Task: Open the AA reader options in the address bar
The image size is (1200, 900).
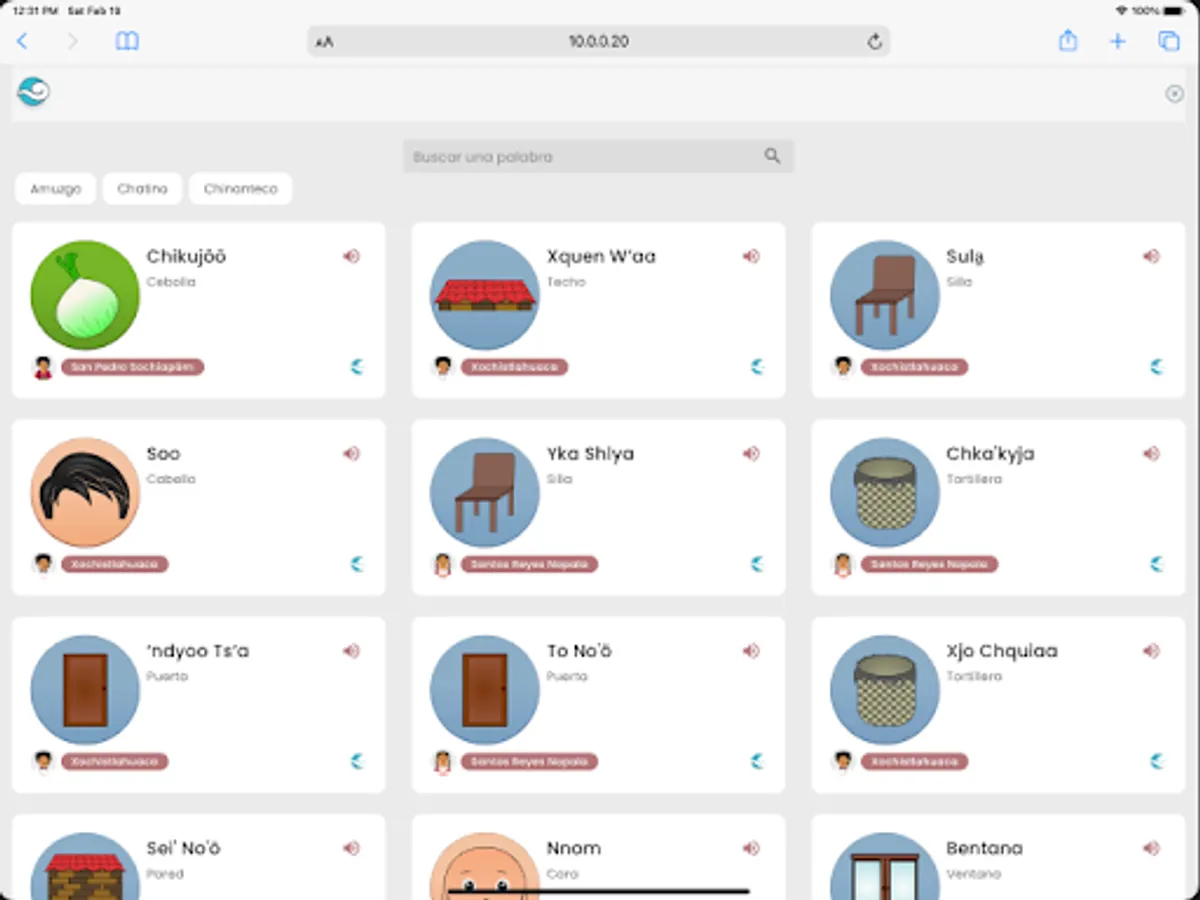Action: 324,42
